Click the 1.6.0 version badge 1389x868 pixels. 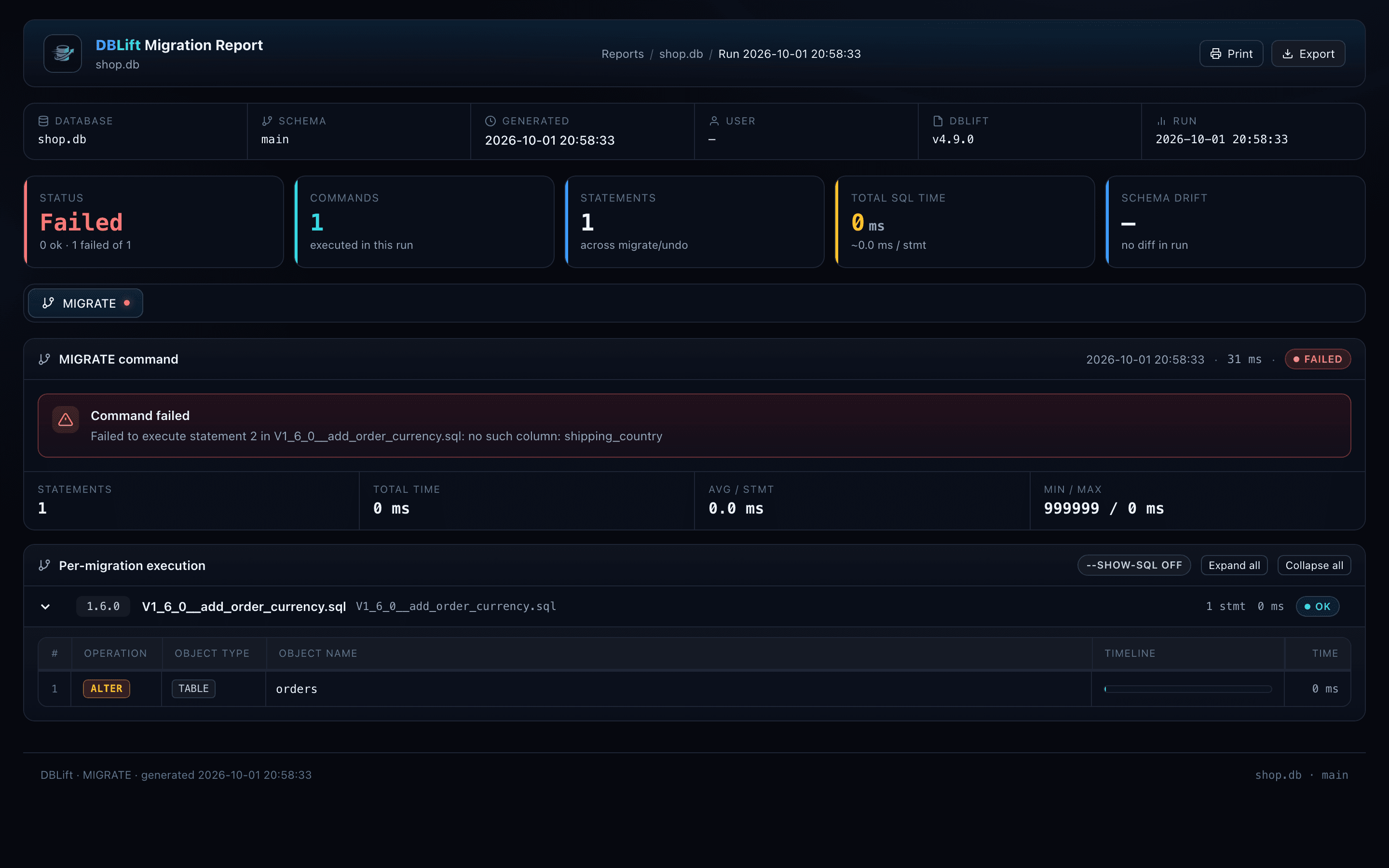click(103, 606)
